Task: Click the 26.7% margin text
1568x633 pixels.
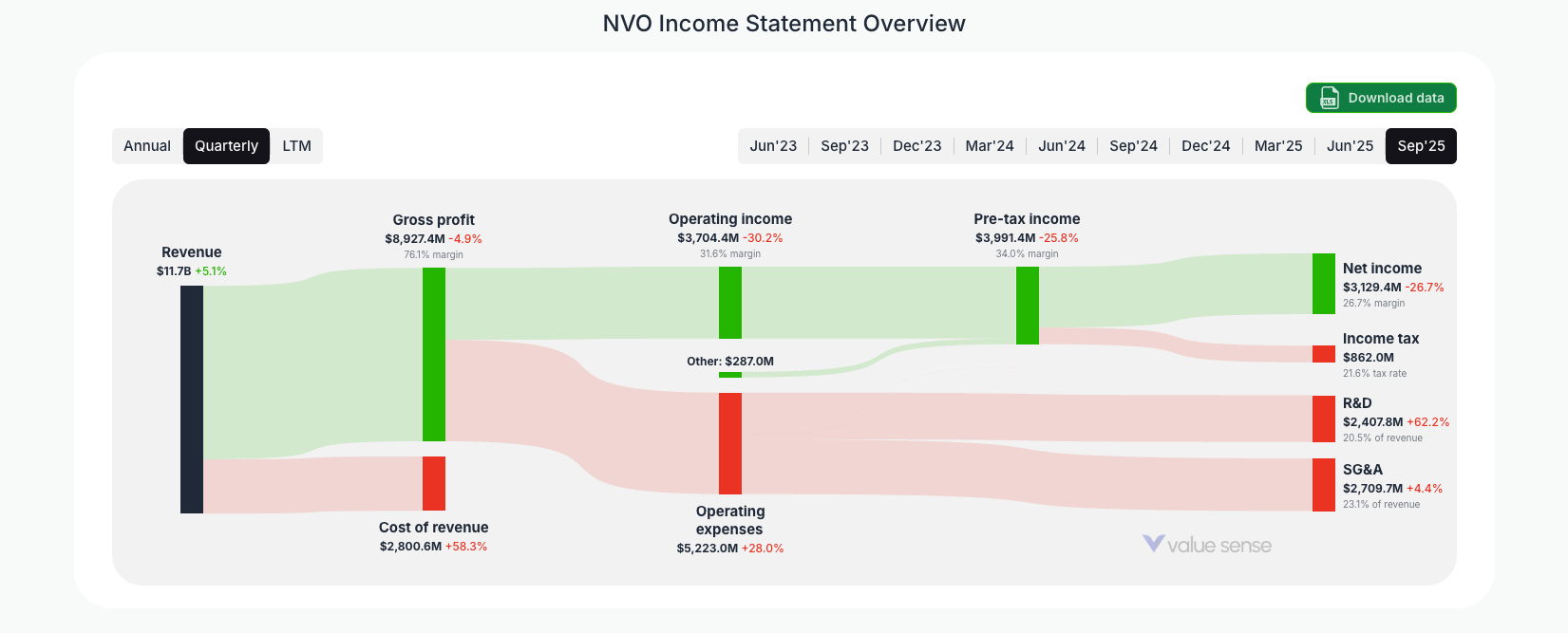Action: point(1373,304)
